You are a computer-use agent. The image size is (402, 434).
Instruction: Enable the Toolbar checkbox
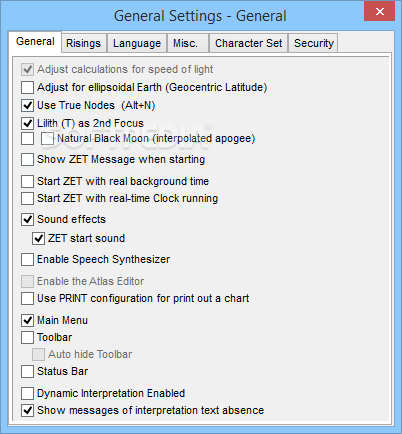pyautogui.click(x=27, y=338)
